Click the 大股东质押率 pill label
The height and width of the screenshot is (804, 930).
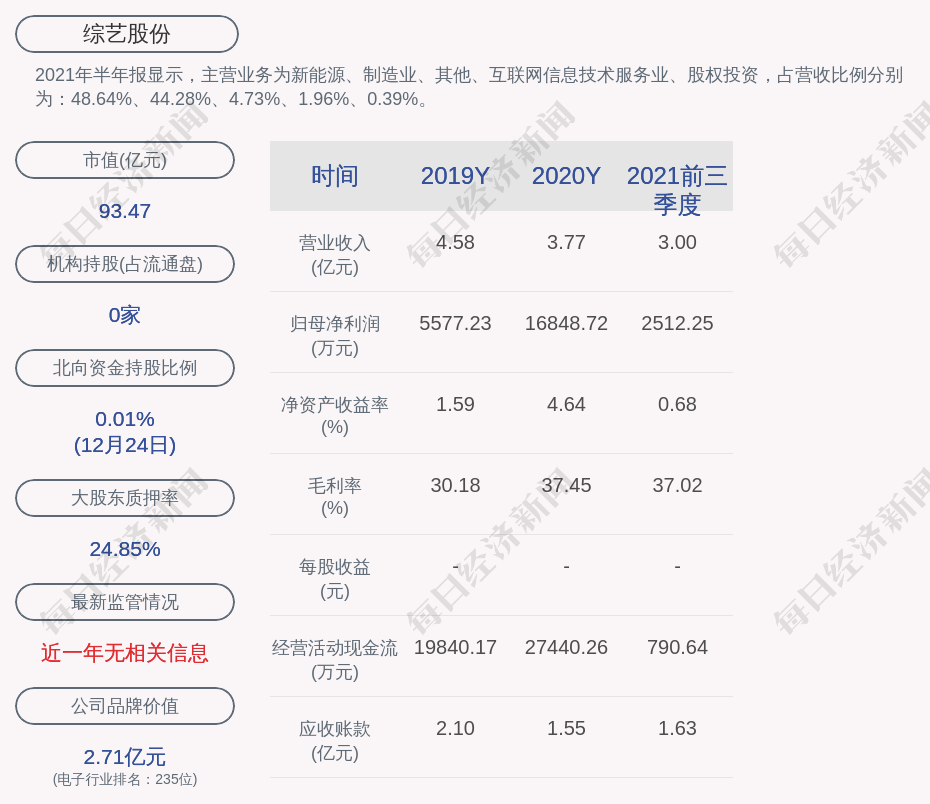pyautogui.click(x=125, y=498)
